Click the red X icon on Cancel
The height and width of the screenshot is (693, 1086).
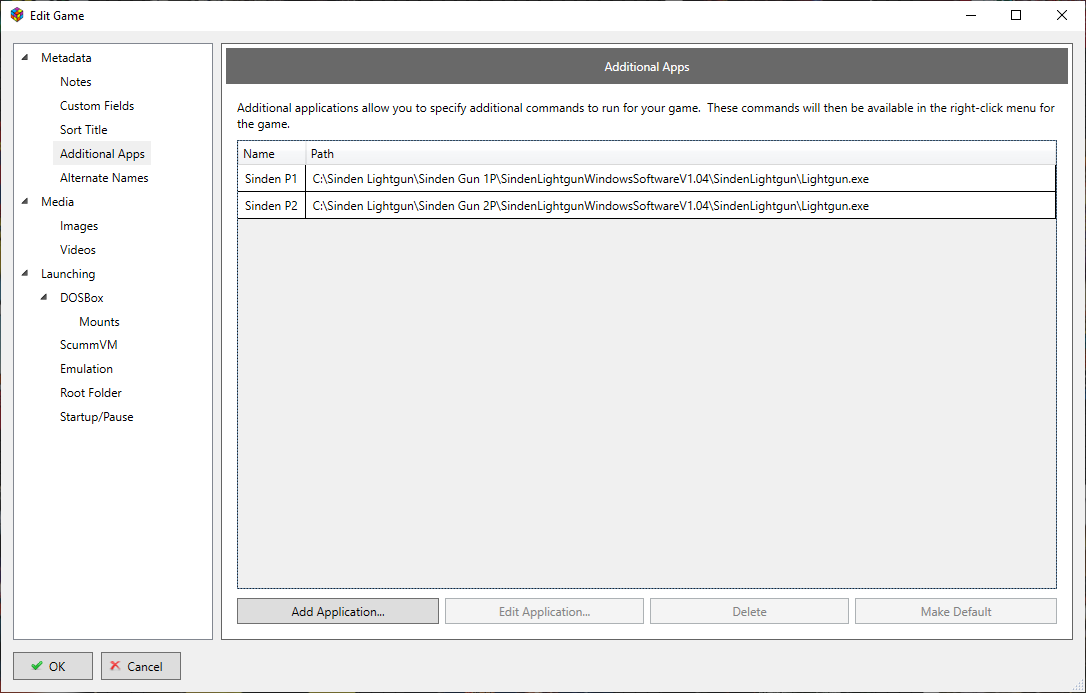(x=115, y=665)
